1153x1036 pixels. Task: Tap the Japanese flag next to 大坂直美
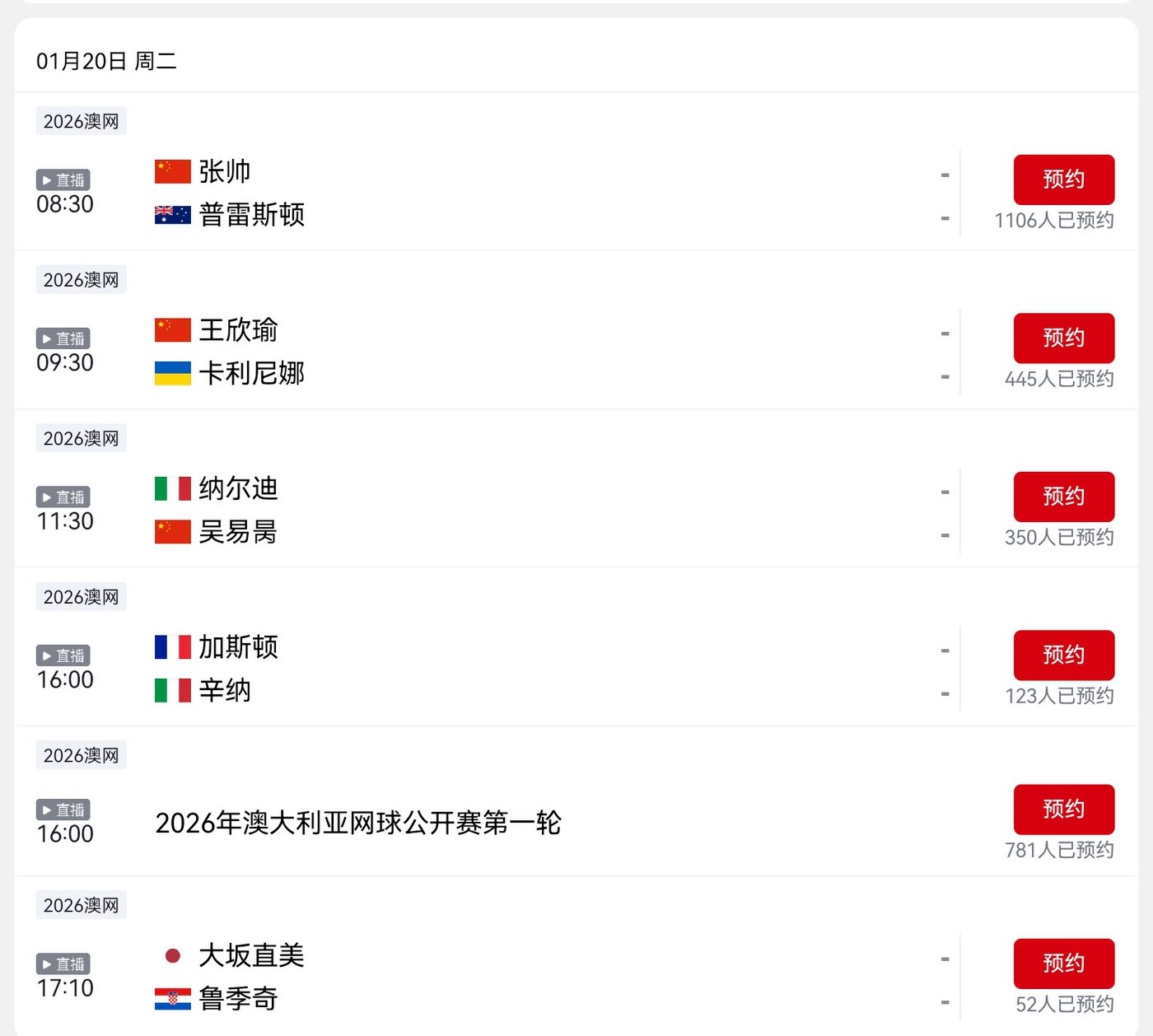(173, 955)
